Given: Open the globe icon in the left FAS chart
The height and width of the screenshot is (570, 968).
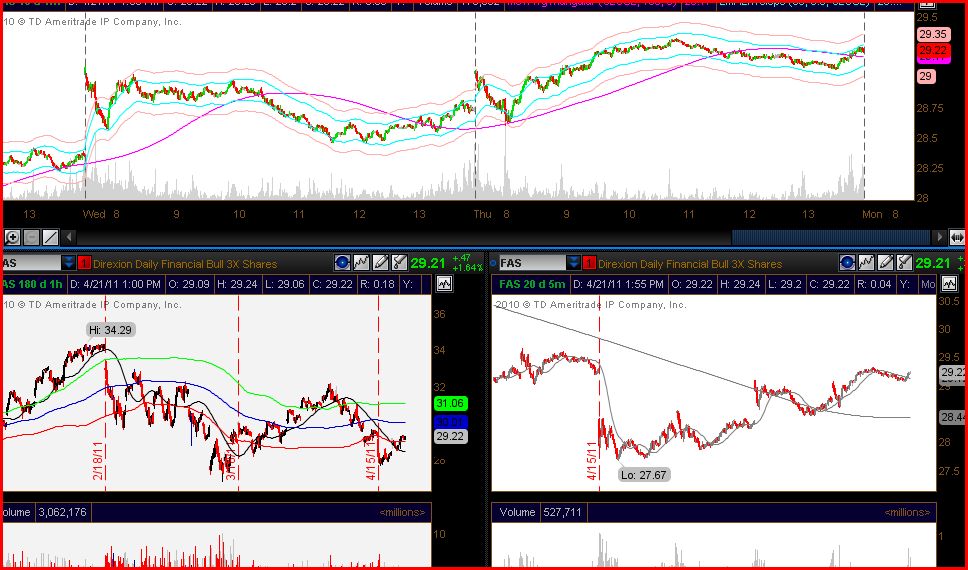Looking at the screenshot, I should click(x=342, y=263).
